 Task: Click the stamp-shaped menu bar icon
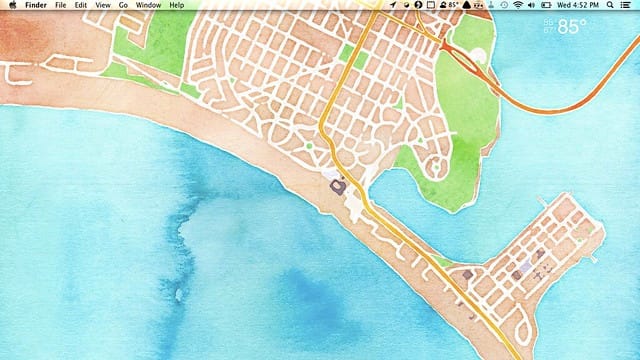click(x=491, y=5)
